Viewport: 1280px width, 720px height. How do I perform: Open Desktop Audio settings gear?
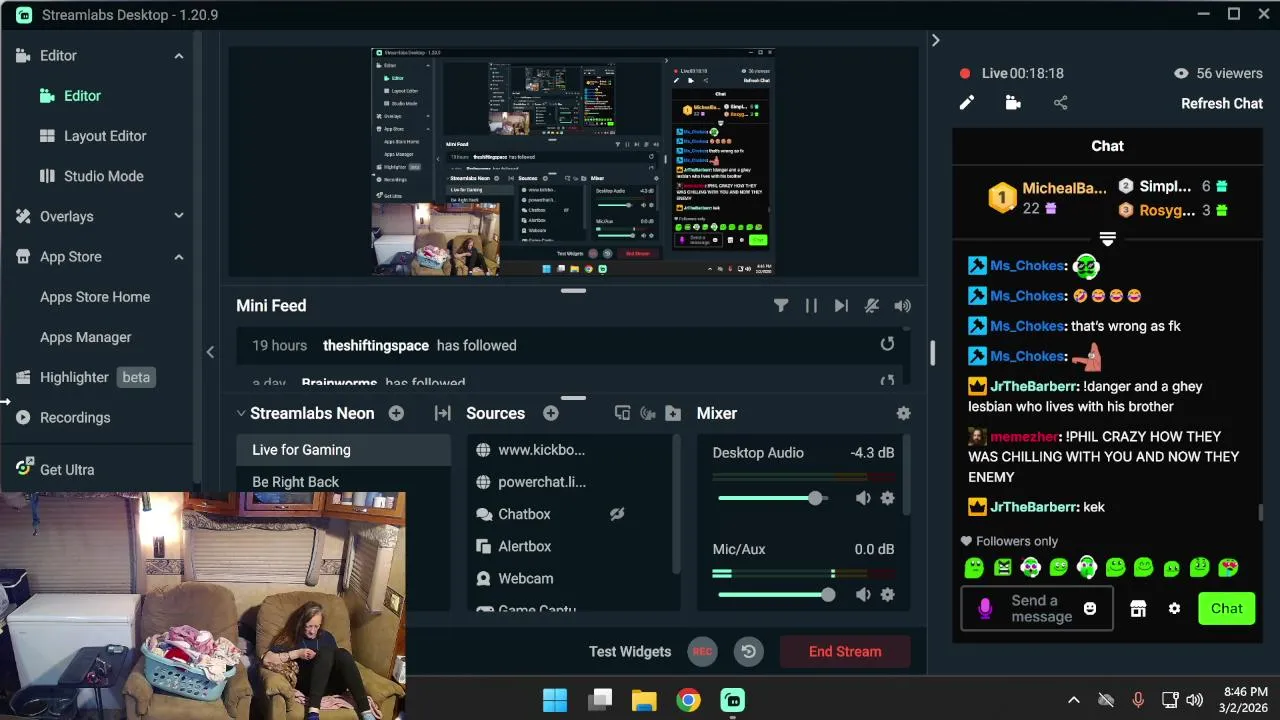tap(887, 498)
